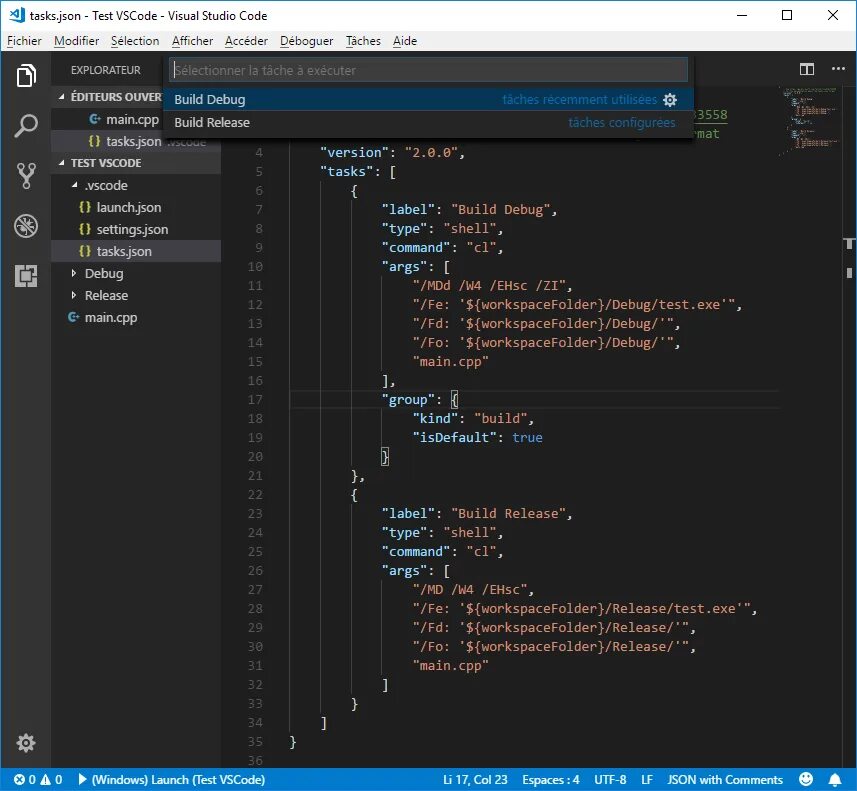857x791 pixels.
Task: Click Li 17, Col 23 cursor position
Action: click(475, 780)
